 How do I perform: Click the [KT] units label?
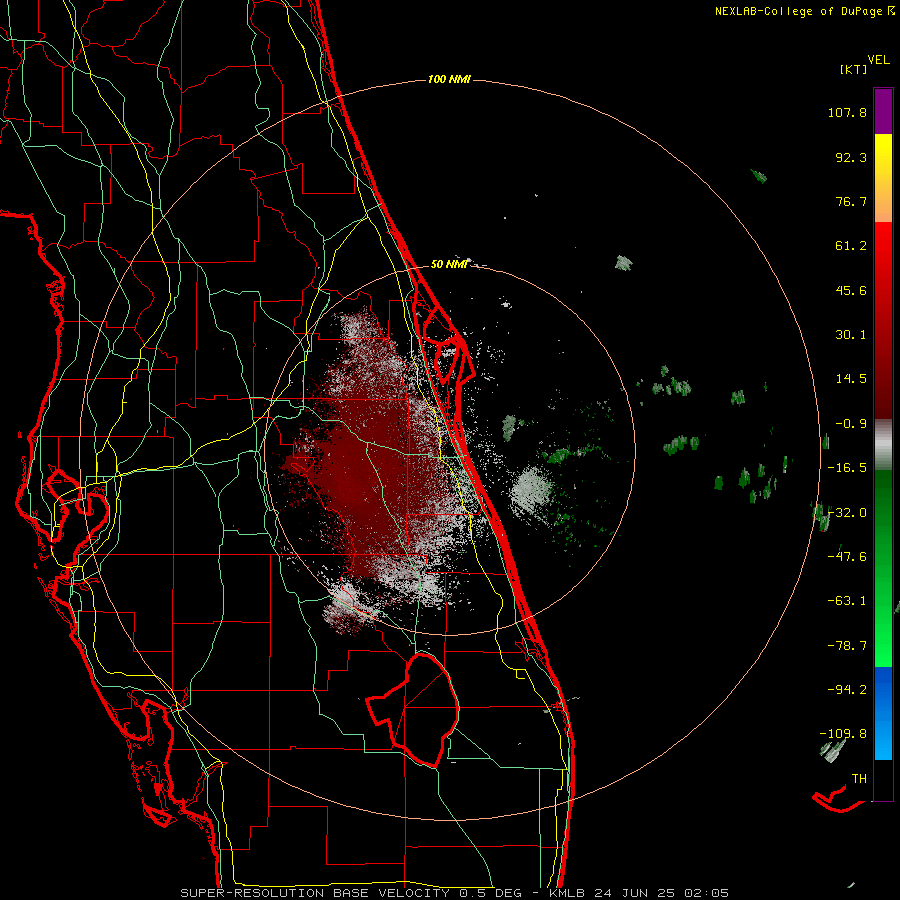[x=853, y=69]
